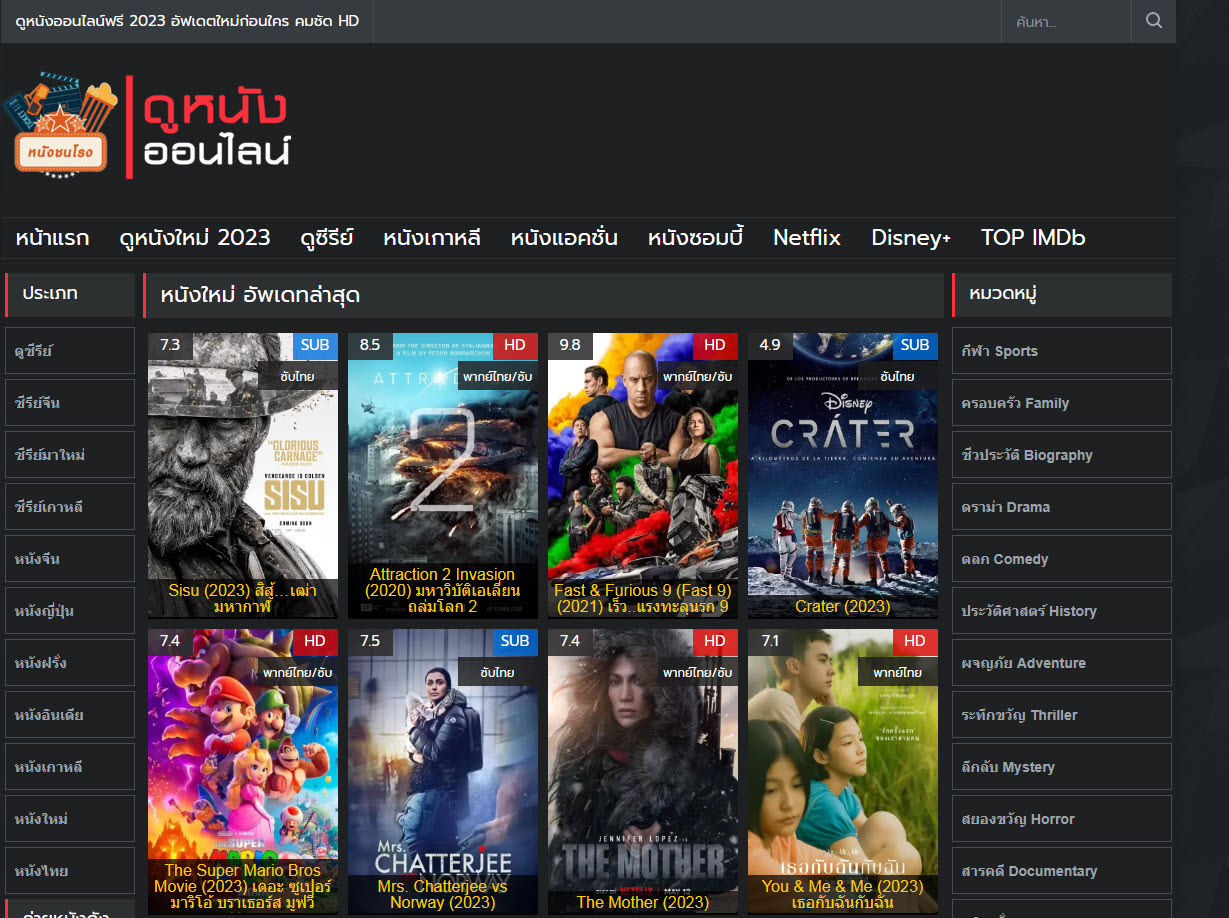Open สารคดี Documentary genre

point(1062,871)
